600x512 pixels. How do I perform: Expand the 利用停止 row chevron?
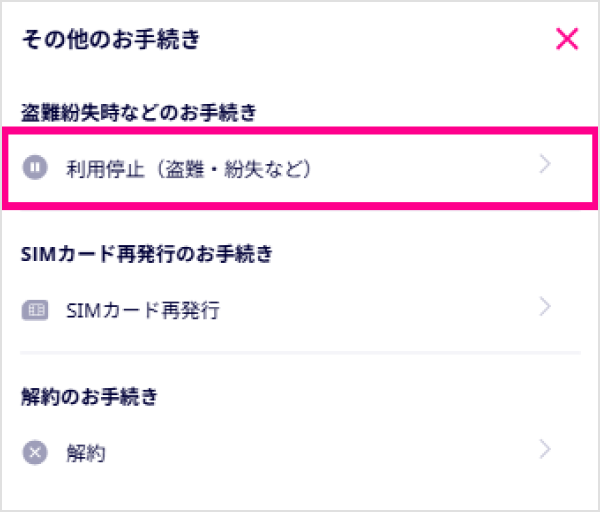[545, 165]
